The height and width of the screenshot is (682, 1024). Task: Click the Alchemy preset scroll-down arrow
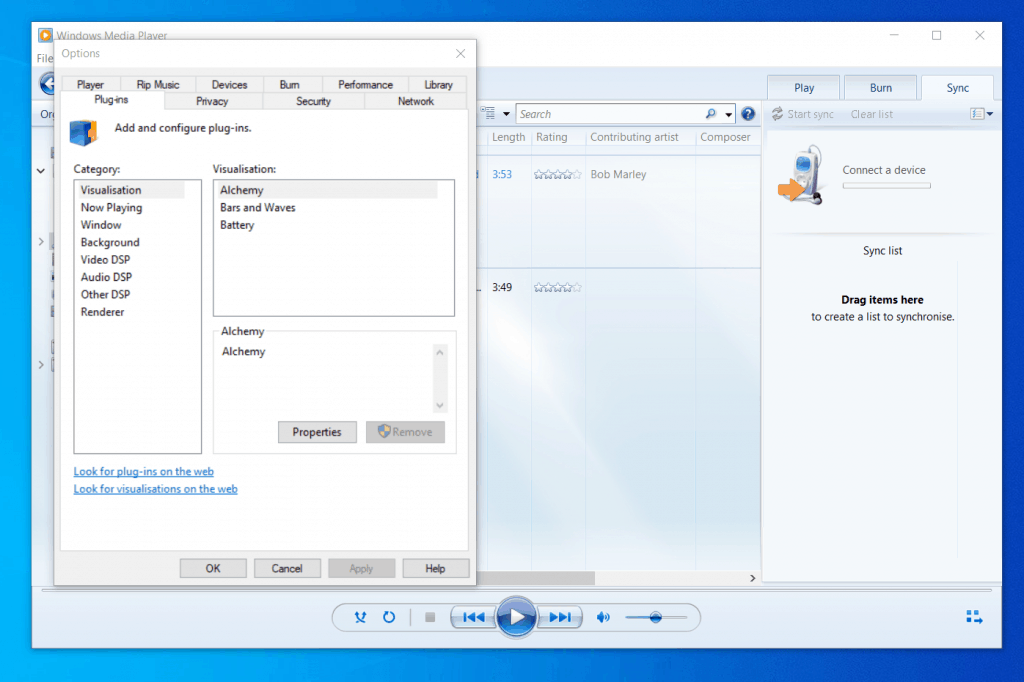(440, 405)
